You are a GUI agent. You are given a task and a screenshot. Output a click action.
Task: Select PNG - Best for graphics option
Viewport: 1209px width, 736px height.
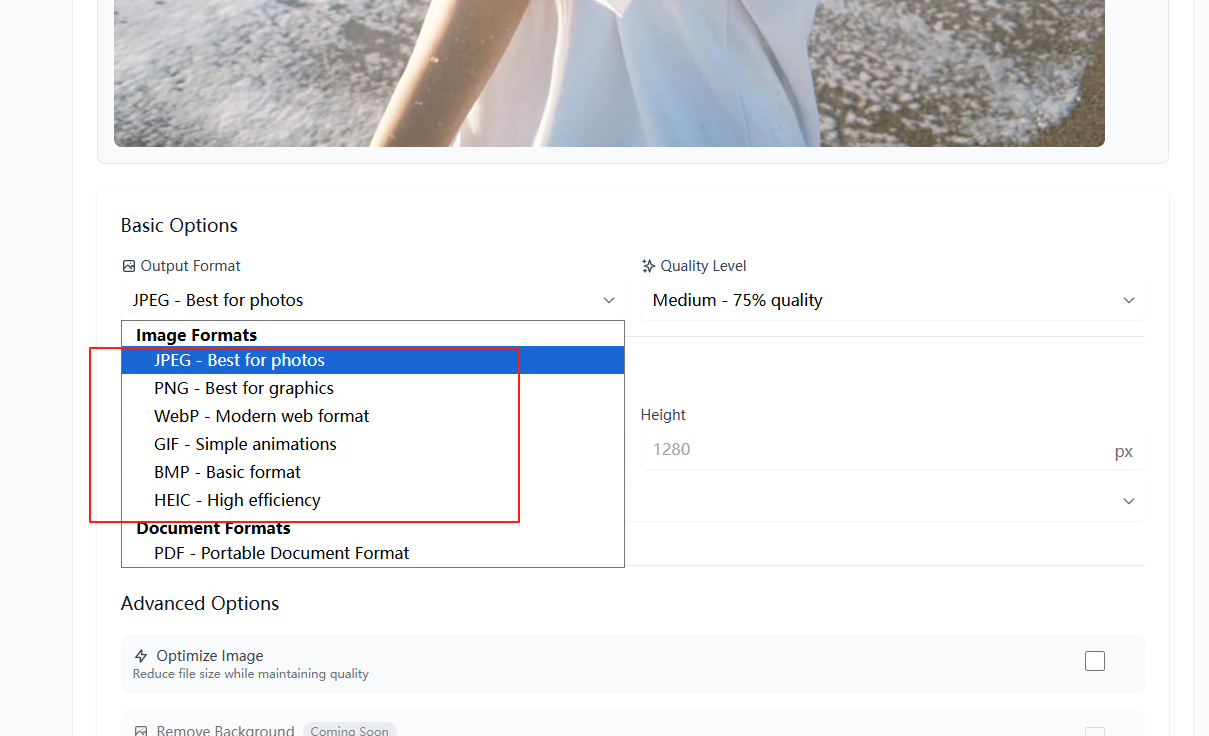tap(373, 388)
